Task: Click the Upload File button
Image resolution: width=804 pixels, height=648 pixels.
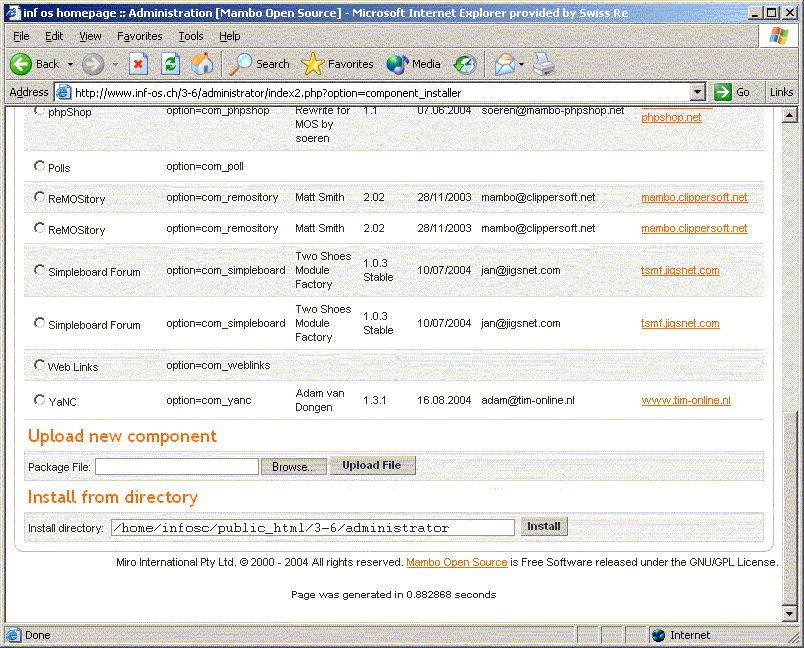Action: (x=371, y=465)
